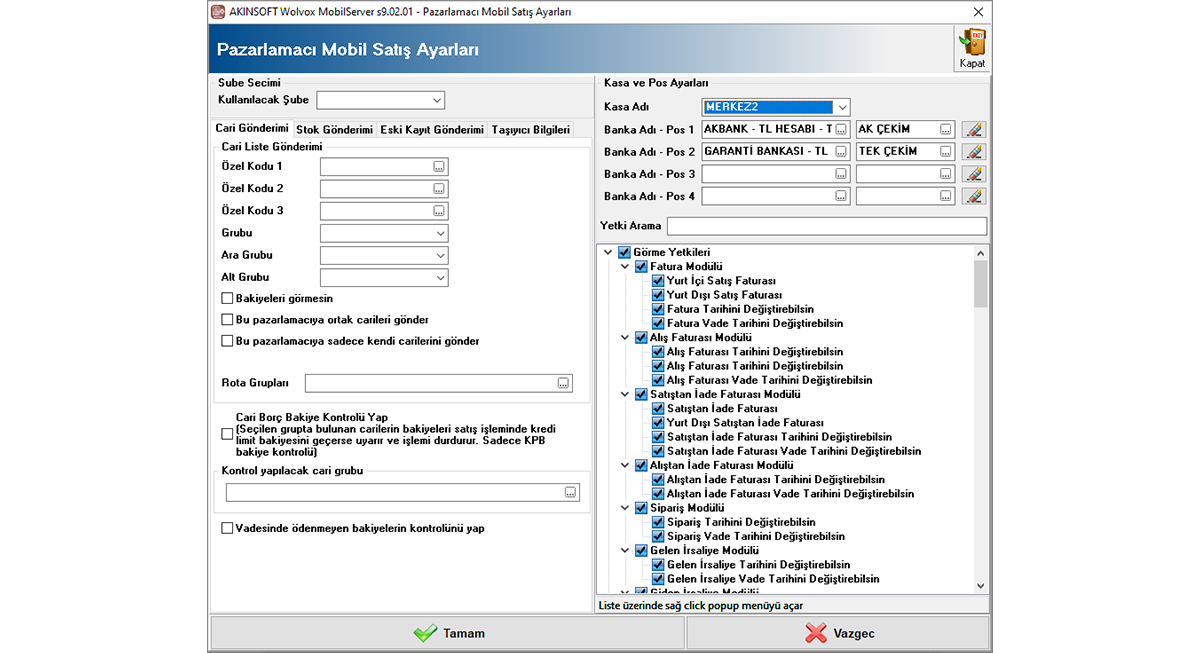
Task: Open the Taşıyıcı Bilgileri tab
Action: [x=530, y=130]
